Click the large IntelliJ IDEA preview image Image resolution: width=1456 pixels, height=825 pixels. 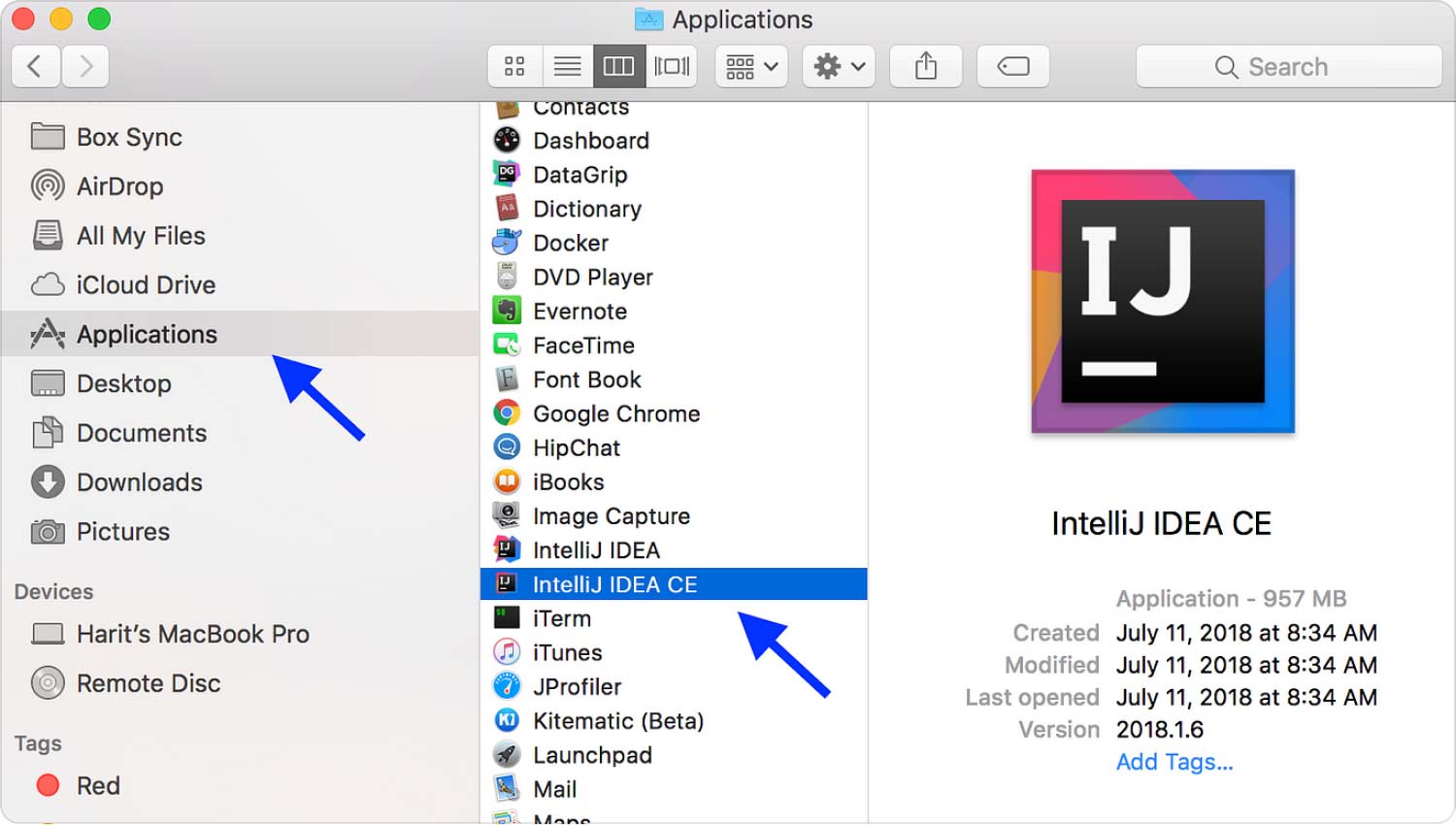[1163, 302]
